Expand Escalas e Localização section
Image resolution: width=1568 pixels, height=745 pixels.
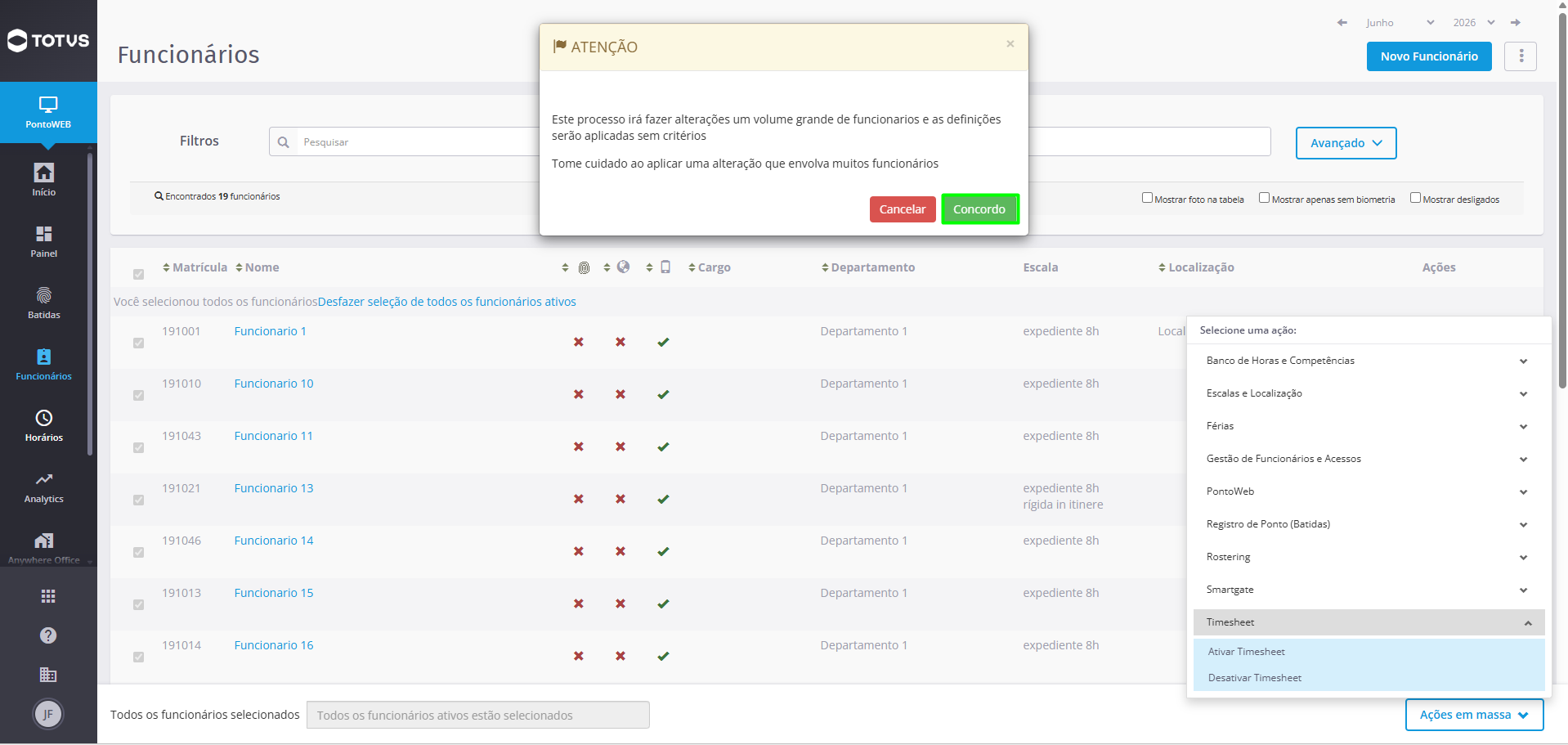point(1369,393)
